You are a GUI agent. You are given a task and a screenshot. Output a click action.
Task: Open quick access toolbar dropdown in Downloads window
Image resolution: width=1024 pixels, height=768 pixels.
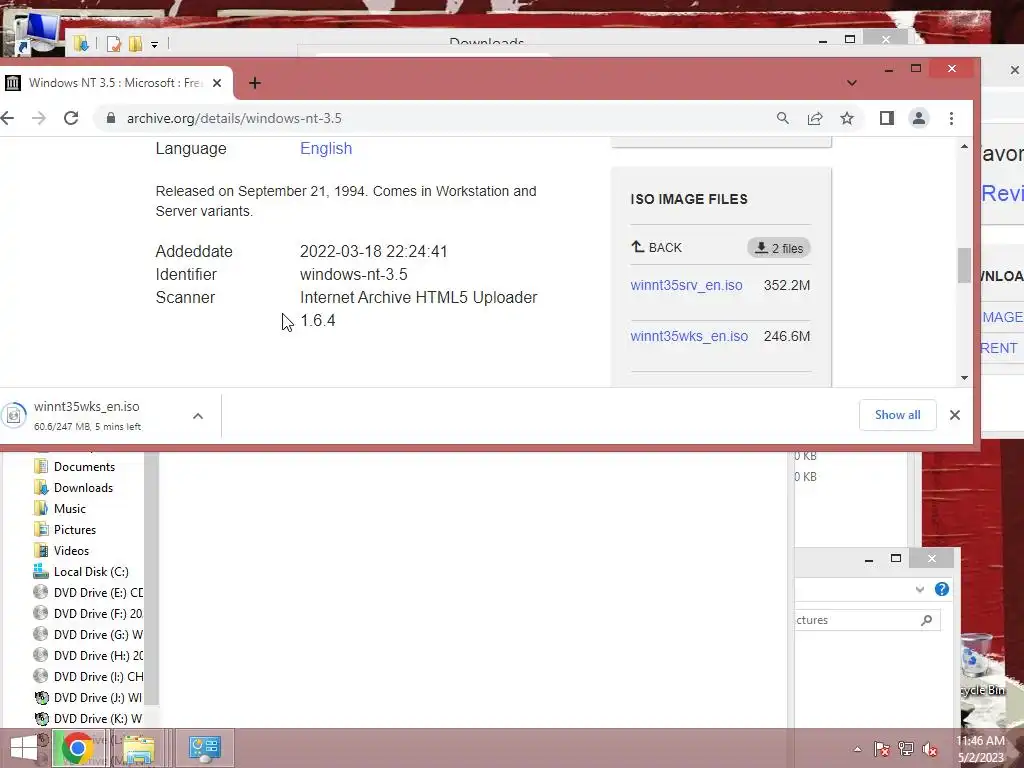click(x=154, y=44)
